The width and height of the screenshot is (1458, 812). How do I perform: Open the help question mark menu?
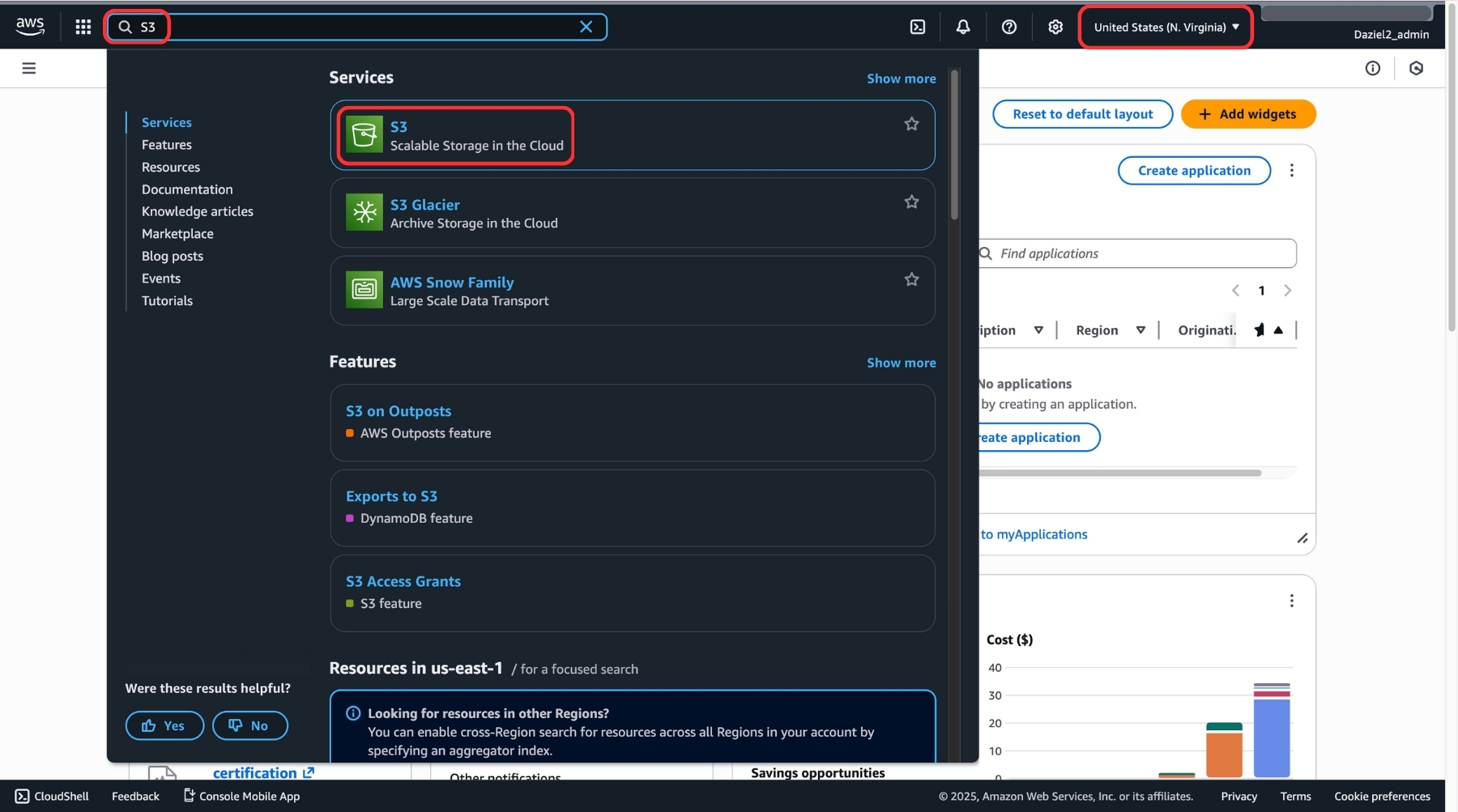[1008, 27]
